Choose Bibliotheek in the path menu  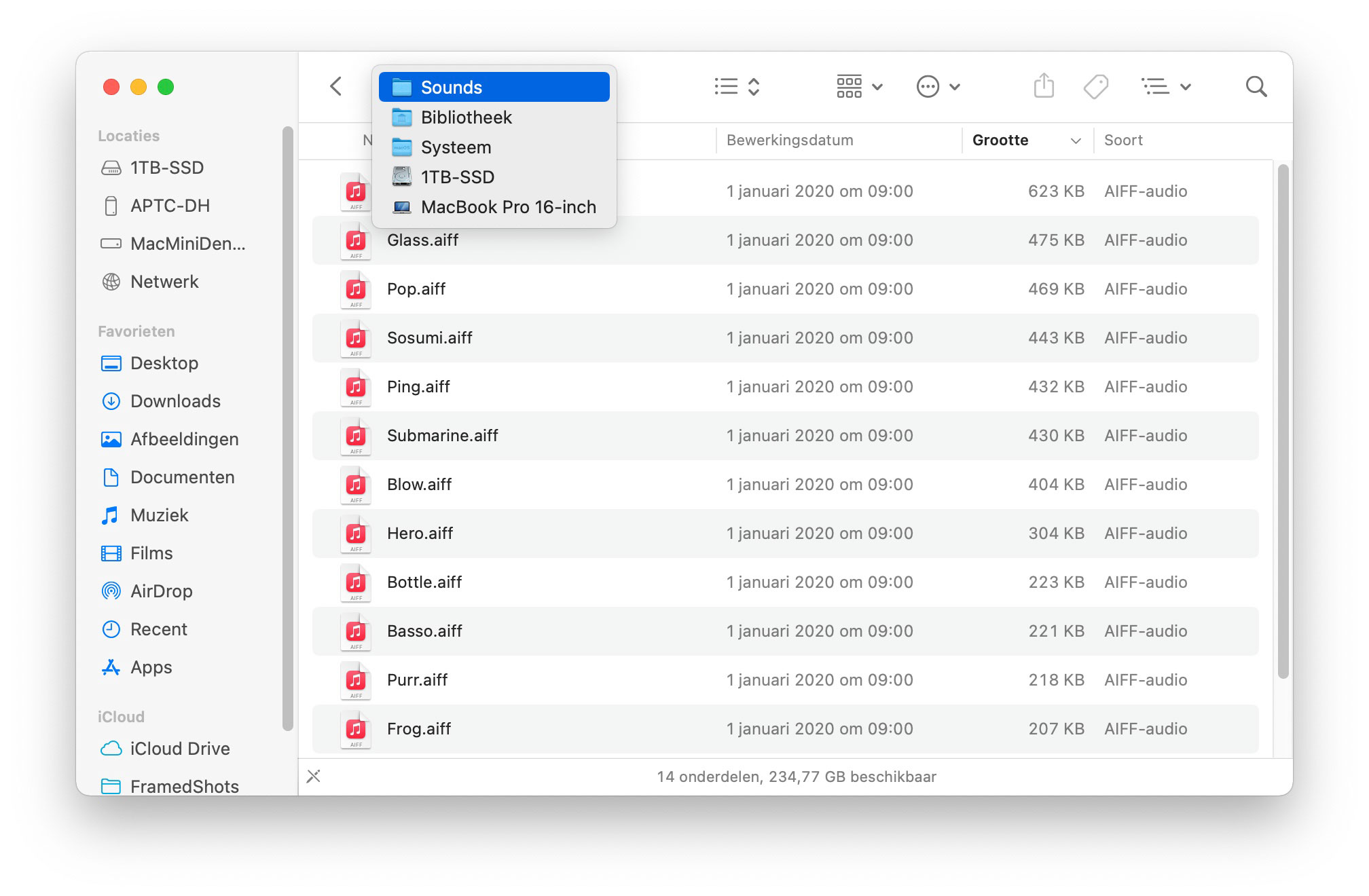pyautogui.click(x=494, y=117)
